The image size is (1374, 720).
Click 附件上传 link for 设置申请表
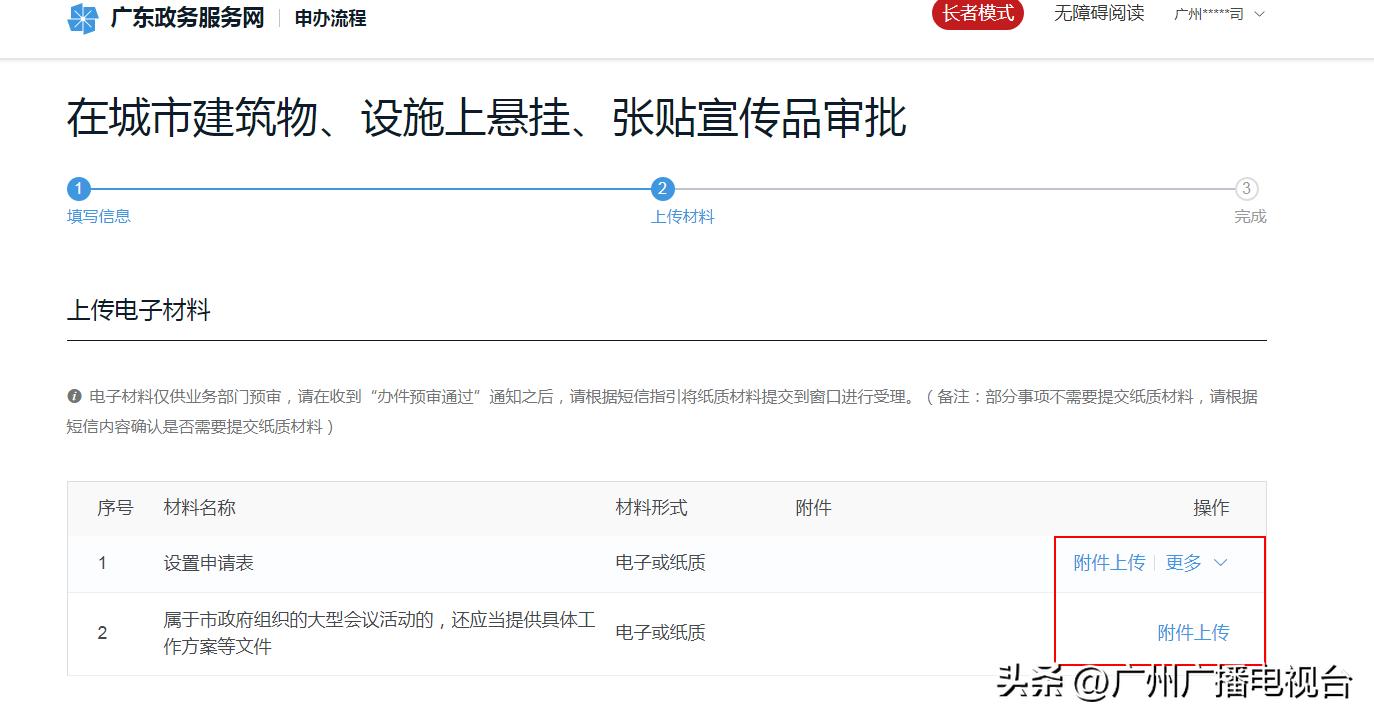1110,563
